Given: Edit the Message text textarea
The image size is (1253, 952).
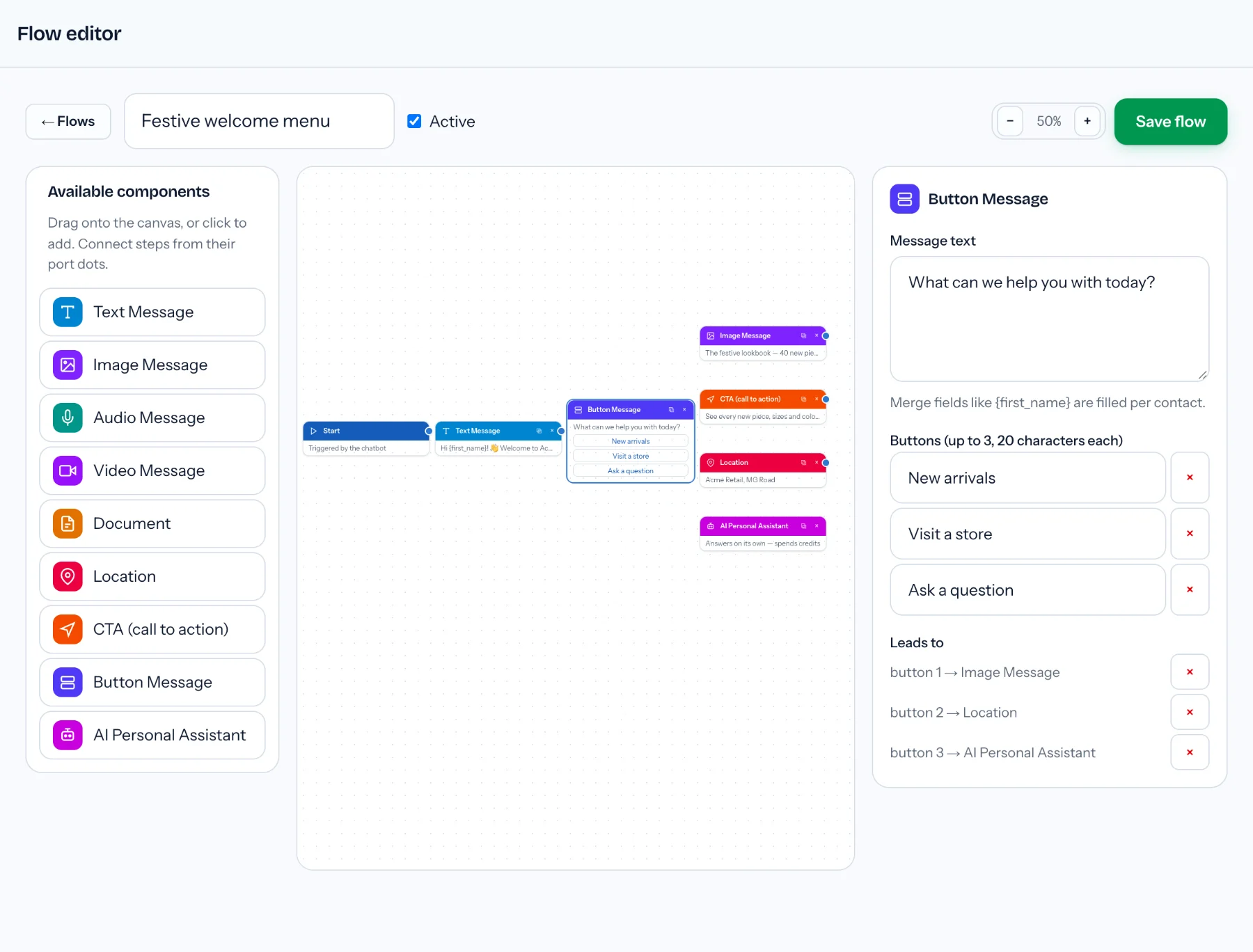Looking at the screenshot, I should click(x=1050, y=319).
